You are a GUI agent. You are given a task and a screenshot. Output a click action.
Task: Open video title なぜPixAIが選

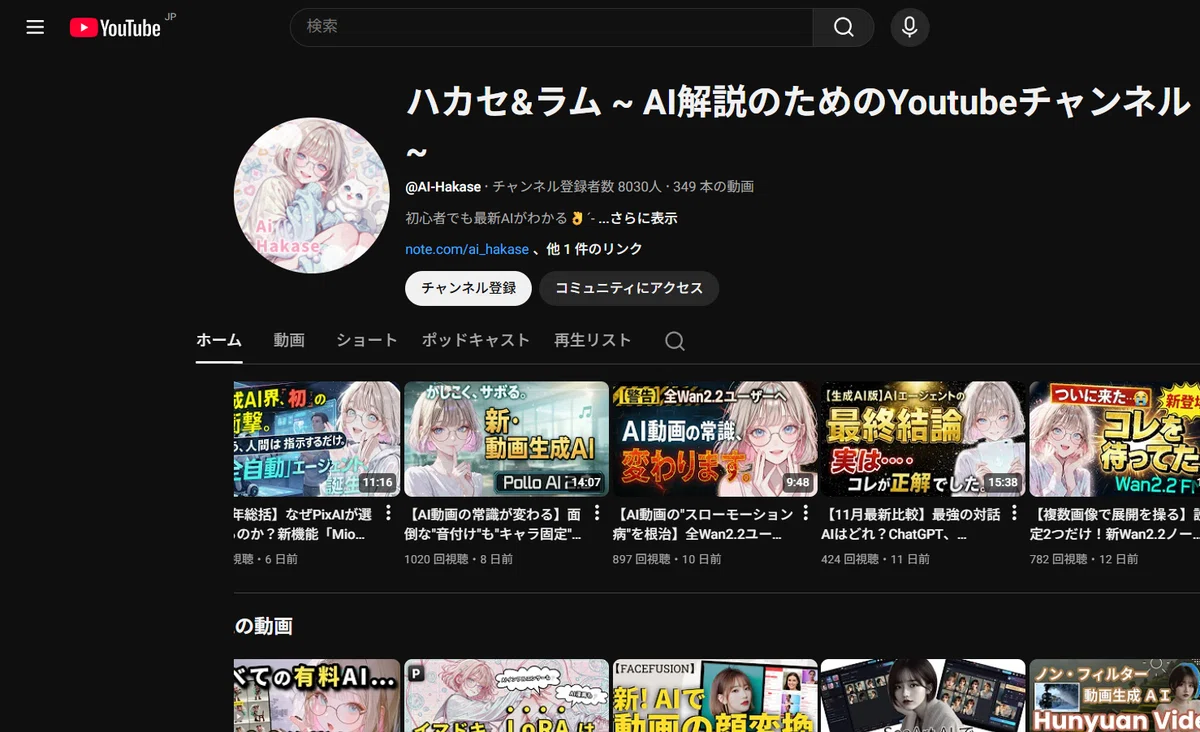[x=304, y=524]
